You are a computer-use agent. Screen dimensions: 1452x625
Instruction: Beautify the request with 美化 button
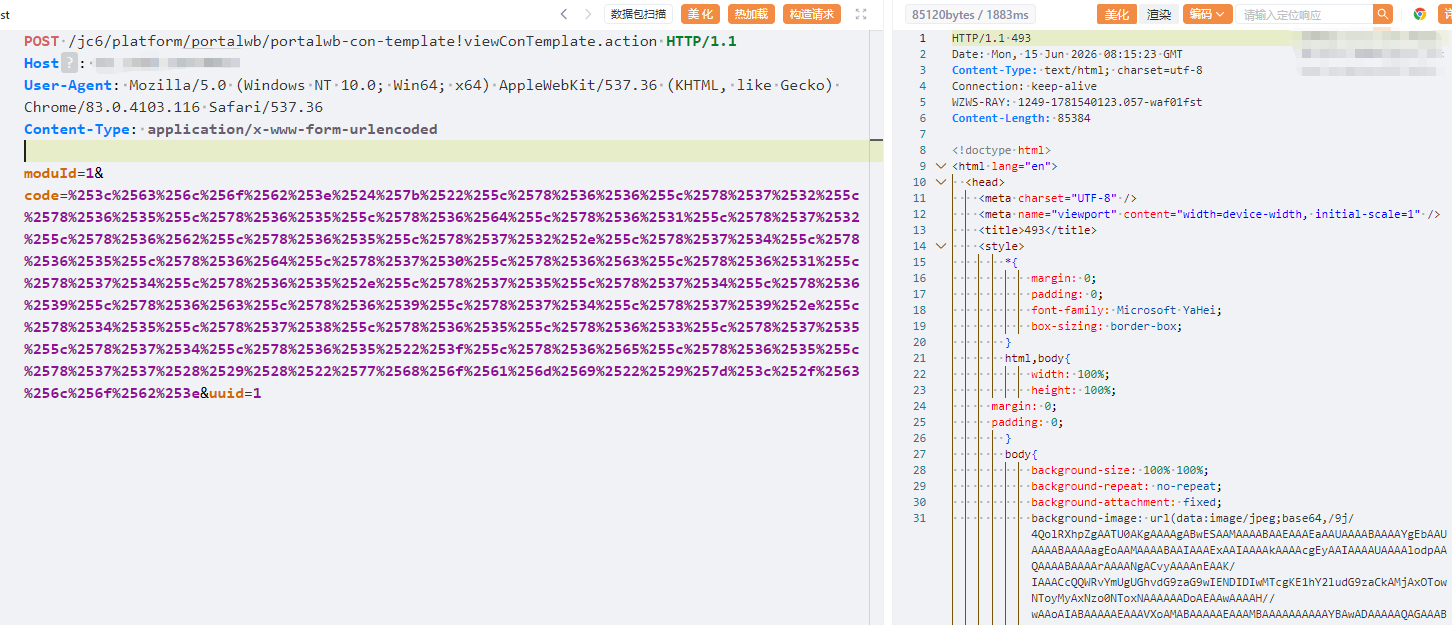(700, 14)
